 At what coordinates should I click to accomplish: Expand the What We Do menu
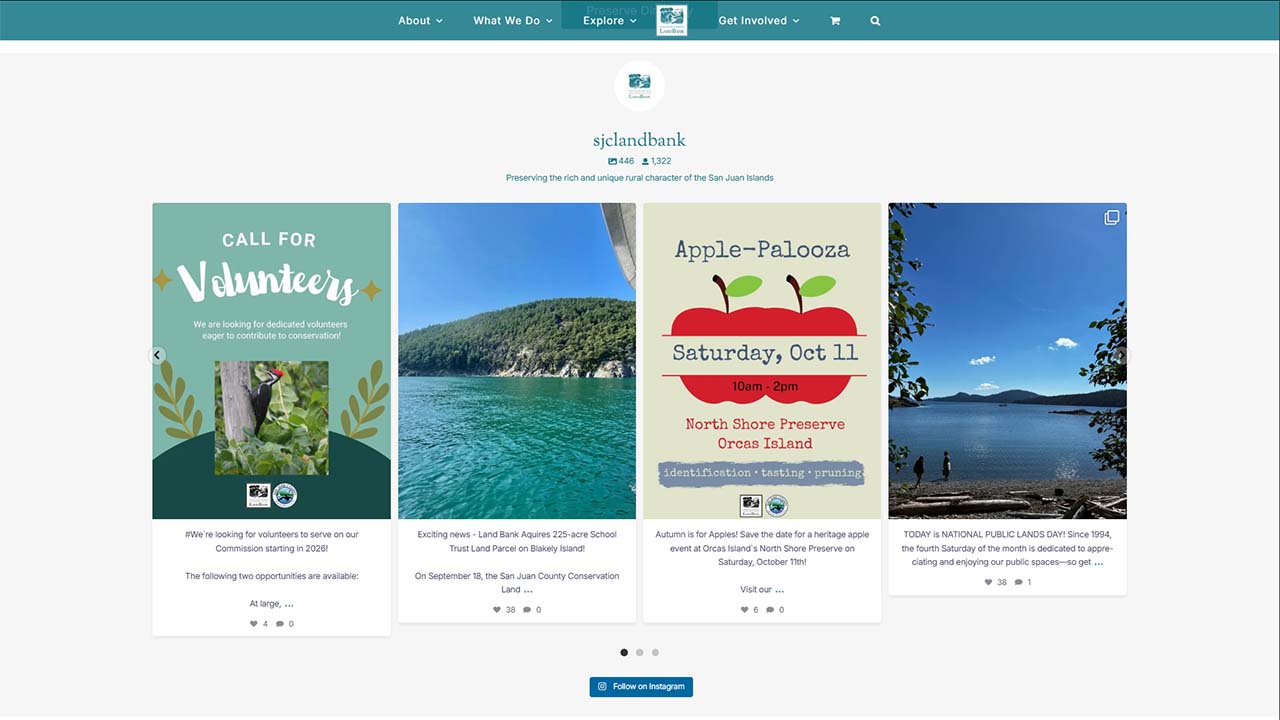pos(513,21)
